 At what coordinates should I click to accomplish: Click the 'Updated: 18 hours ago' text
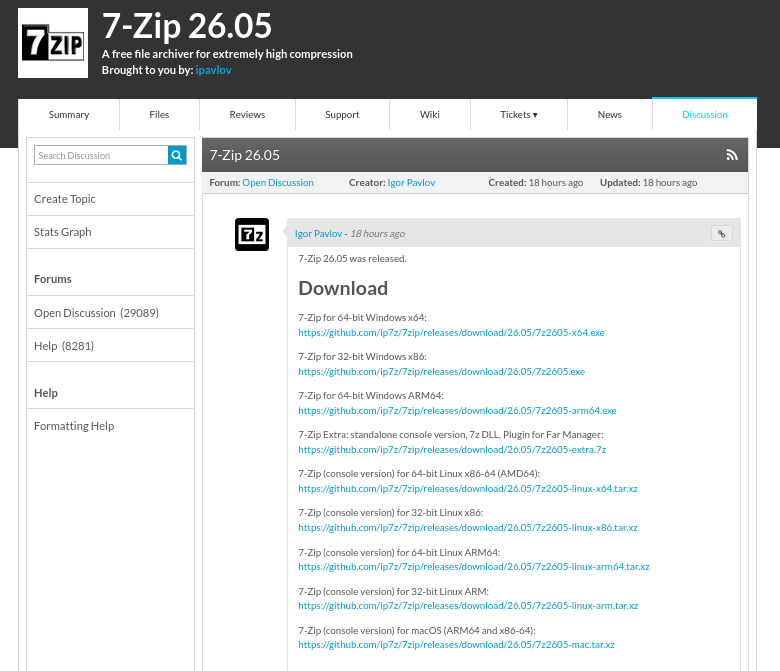(648, 183)
